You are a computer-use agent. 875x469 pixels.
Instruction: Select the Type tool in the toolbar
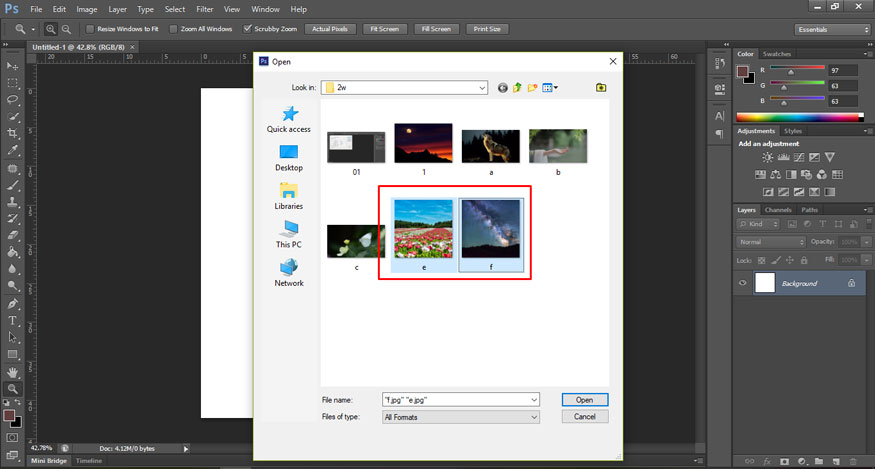tap(13, 321)
